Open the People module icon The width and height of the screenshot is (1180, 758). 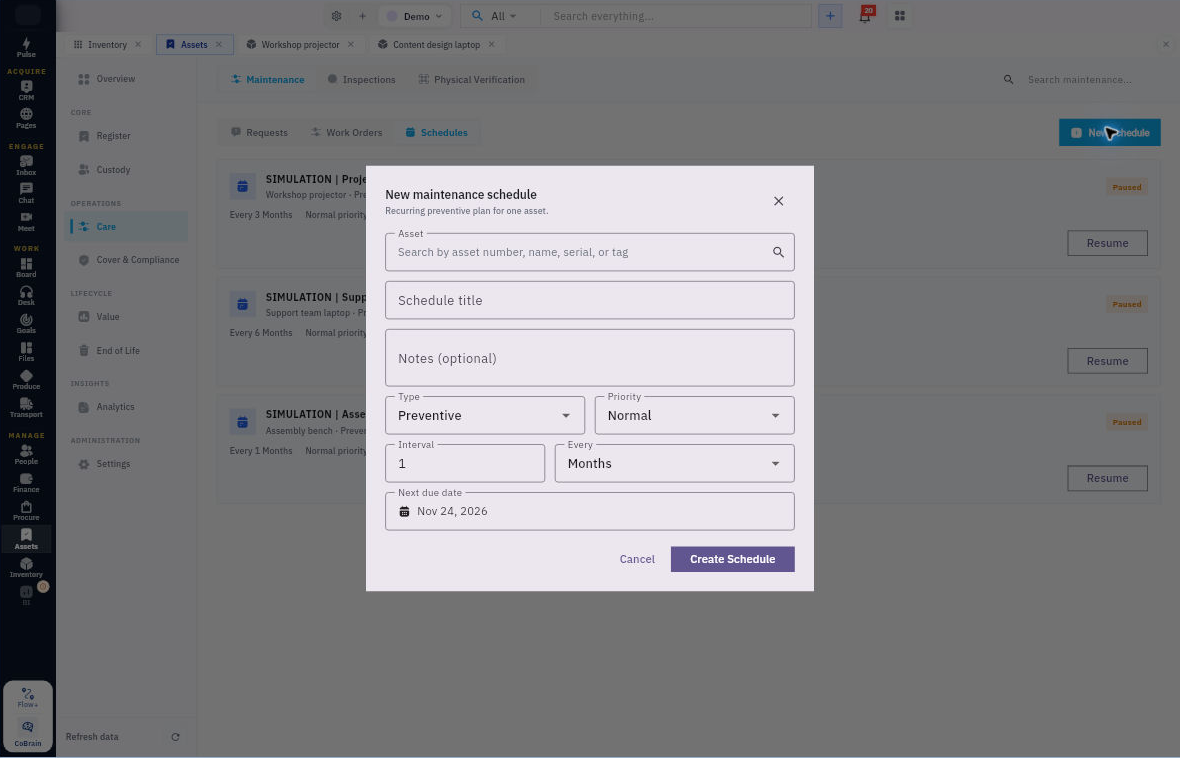click(26, 454)
